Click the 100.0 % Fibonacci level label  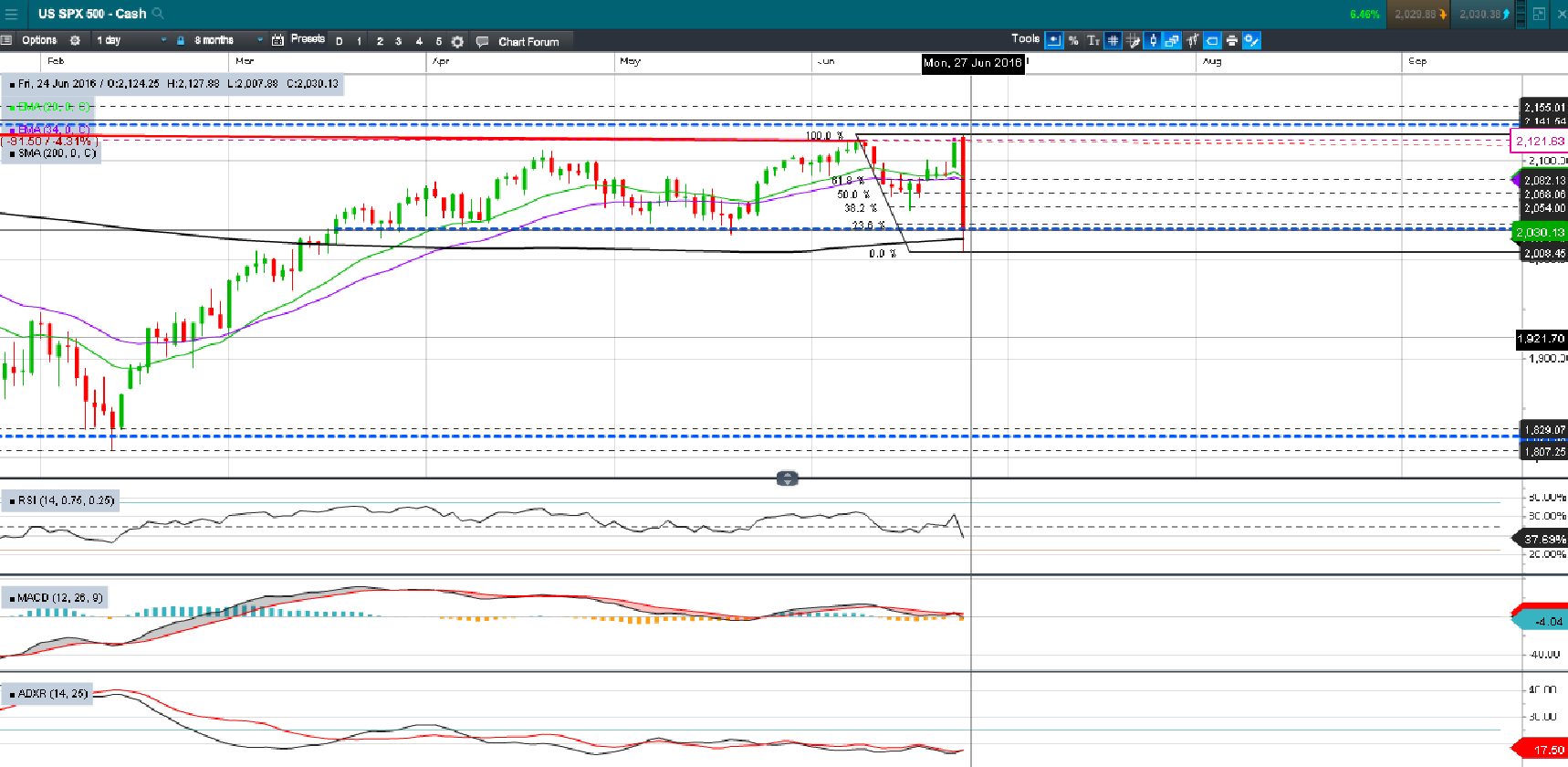click(824, 136)
